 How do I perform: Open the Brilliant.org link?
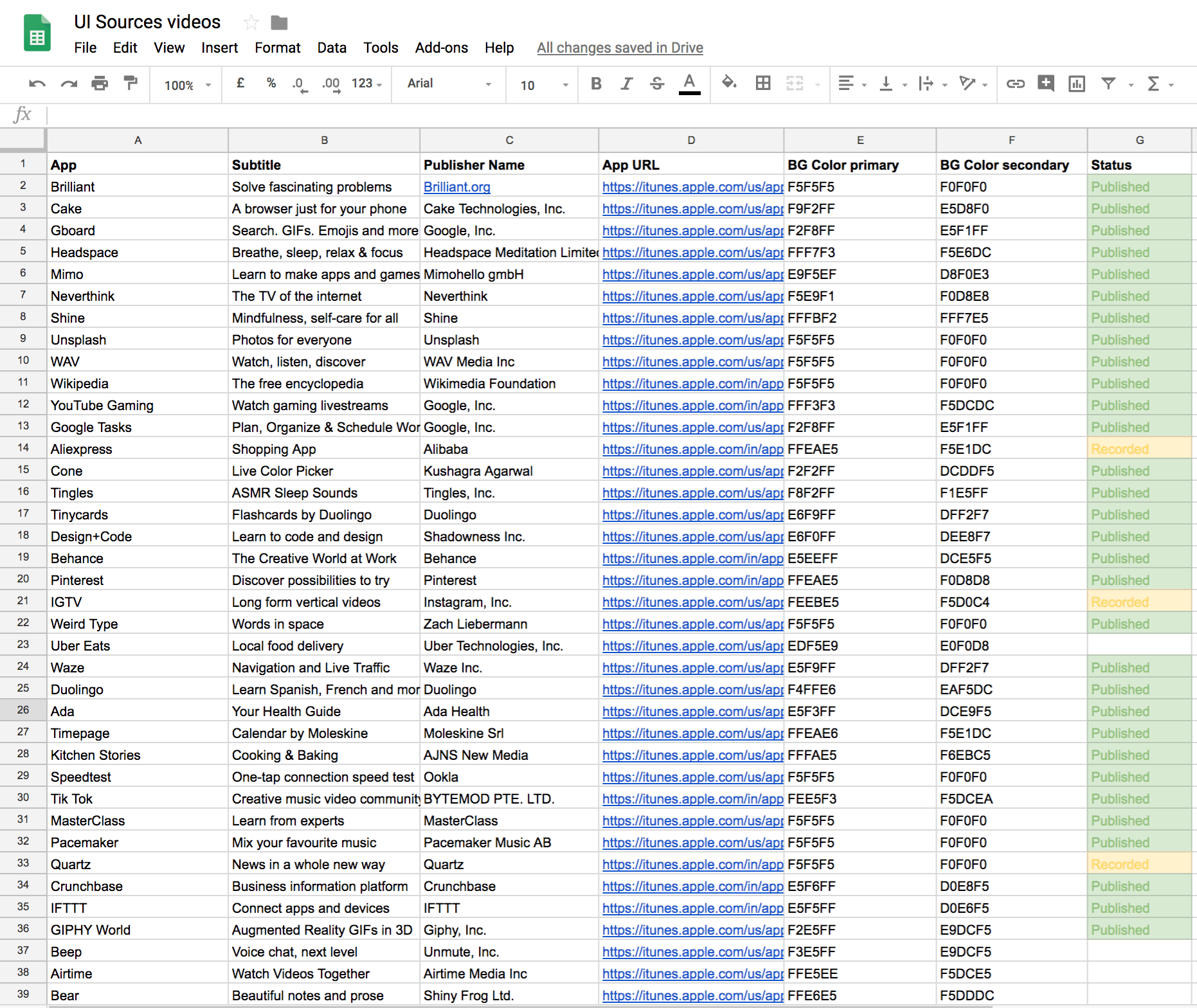(x=456, y=187)
